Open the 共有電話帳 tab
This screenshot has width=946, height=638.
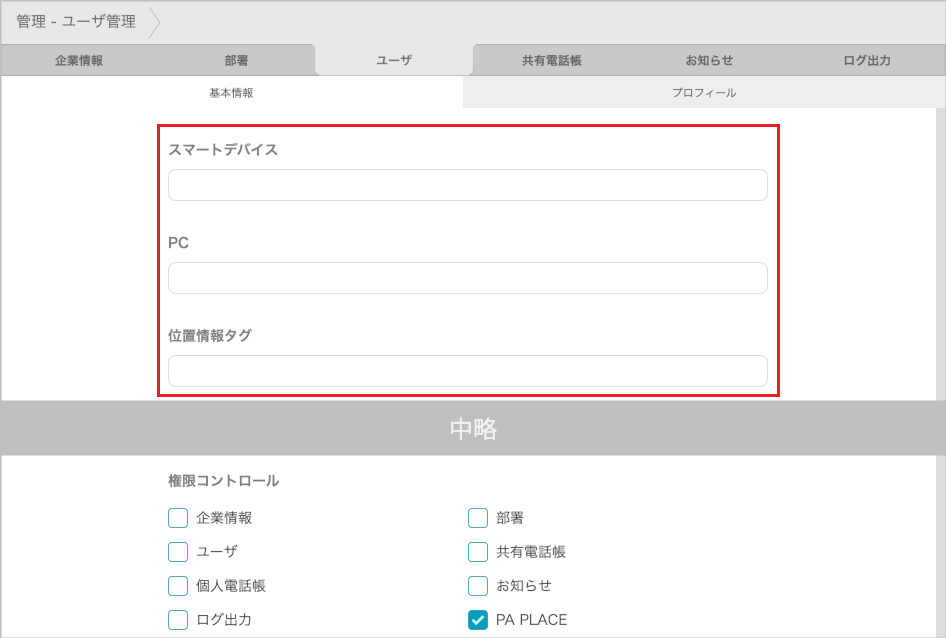(552, 60)
